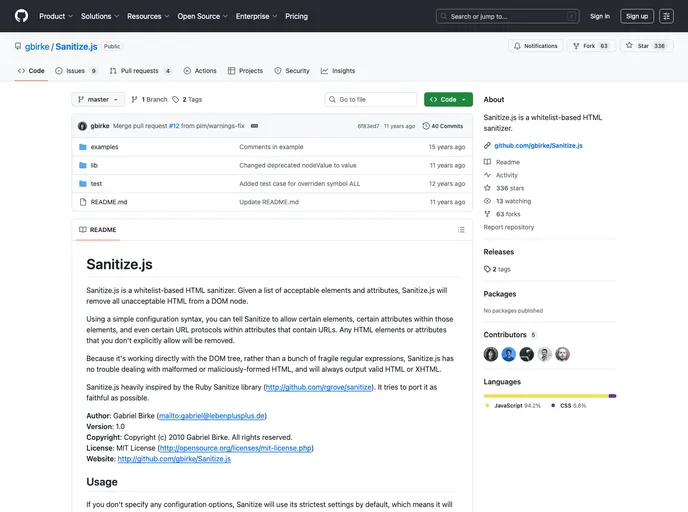
Task: Switch to the Security tab
Action: (x=292, y=71)
